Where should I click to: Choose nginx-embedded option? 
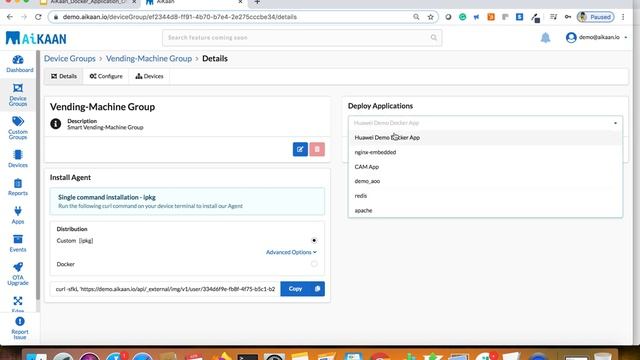click(x=485, y=152)
